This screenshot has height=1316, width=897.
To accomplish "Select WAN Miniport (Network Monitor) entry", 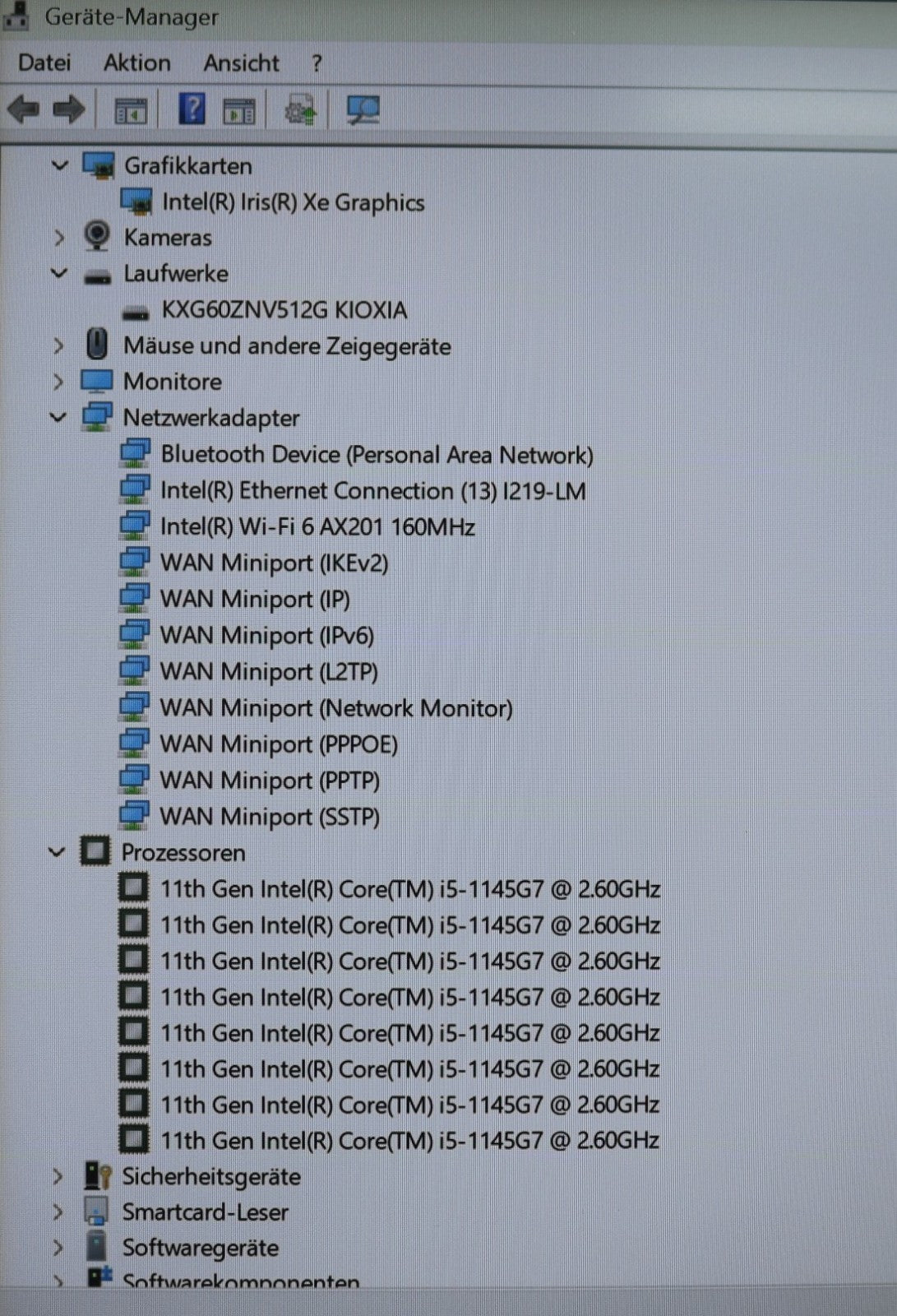I will [335, 708].
